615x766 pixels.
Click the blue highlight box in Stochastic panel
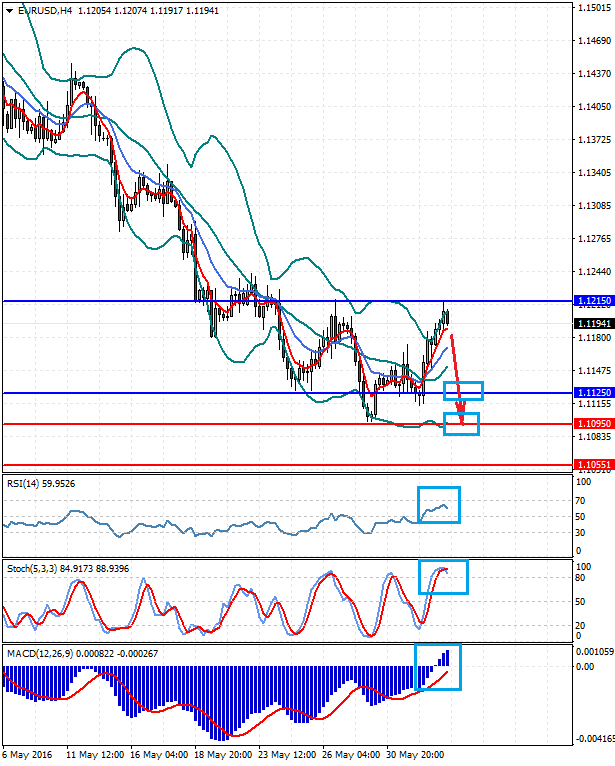(x=443, y=577)
